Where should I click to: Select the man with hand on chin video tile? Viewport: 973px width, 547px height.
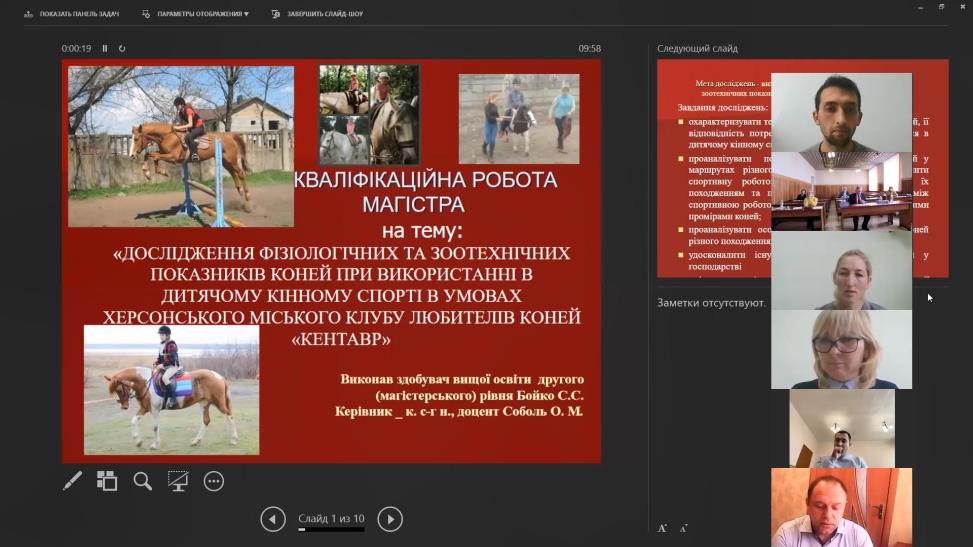coord(842,428)
